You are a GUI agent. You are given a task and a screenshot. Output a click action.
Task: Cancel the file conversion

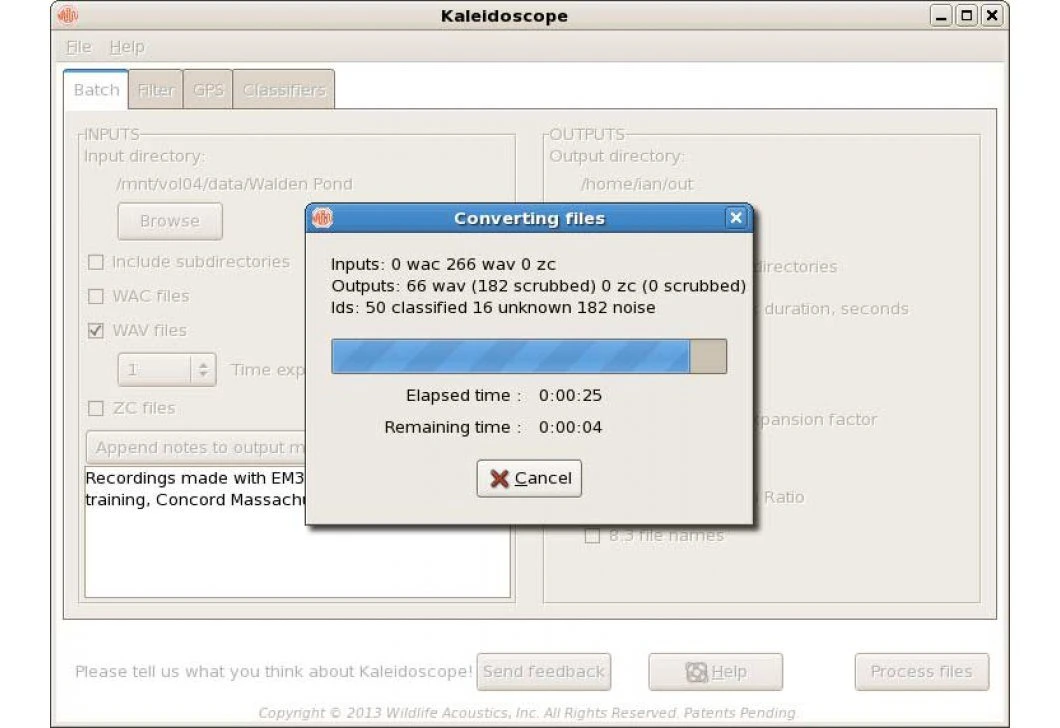[529, 478]
